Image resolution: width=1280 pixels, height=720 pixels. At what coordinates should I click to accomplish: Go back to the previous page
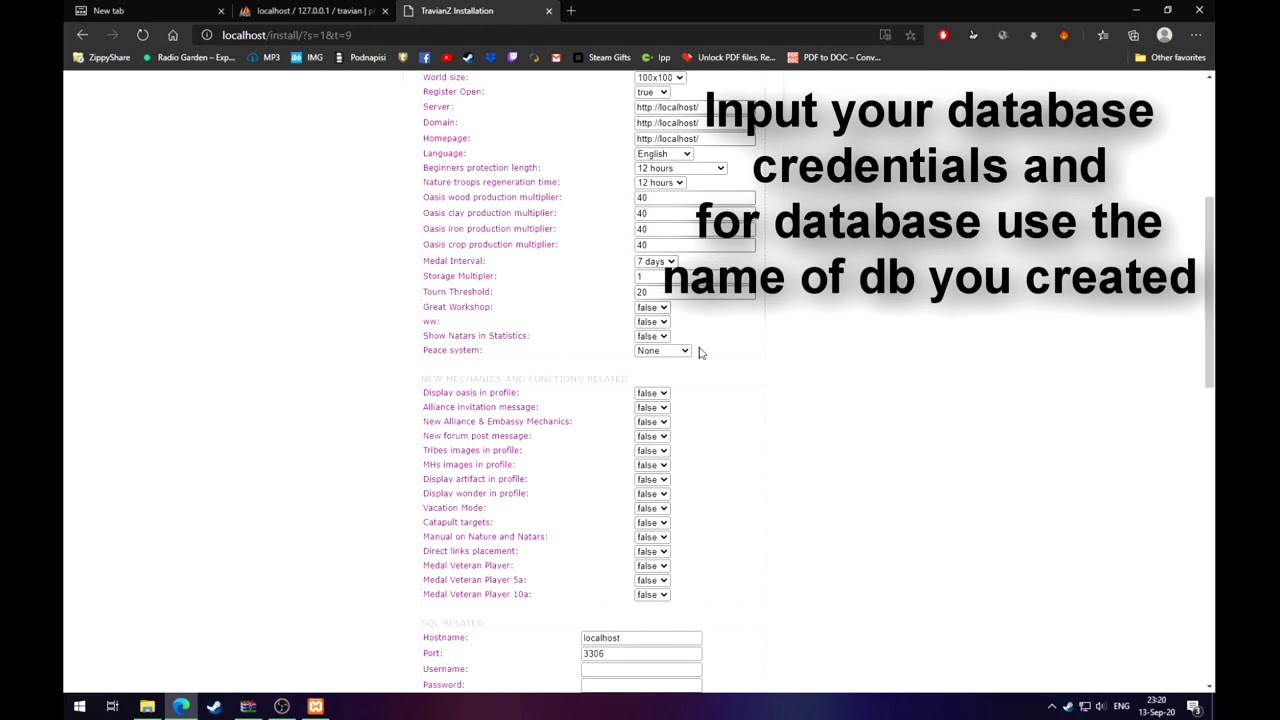(x=82, y=35)
